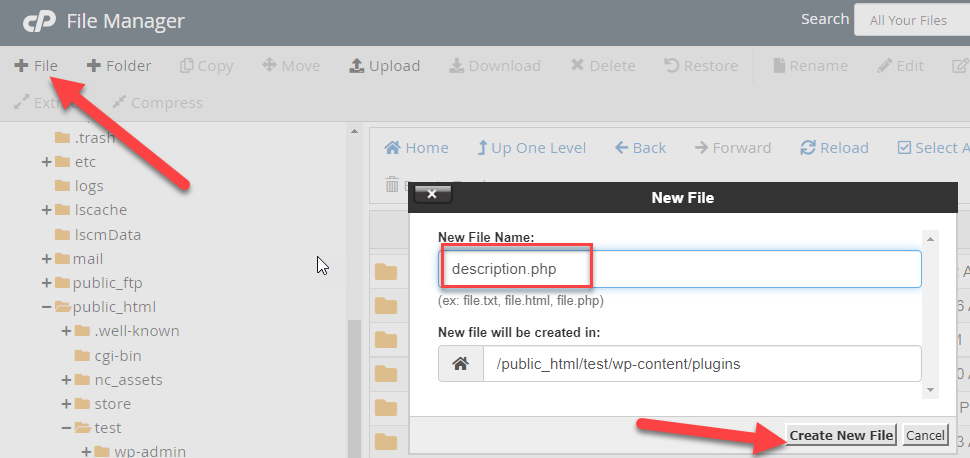Select the public_ftp folder

pos(99,283)
